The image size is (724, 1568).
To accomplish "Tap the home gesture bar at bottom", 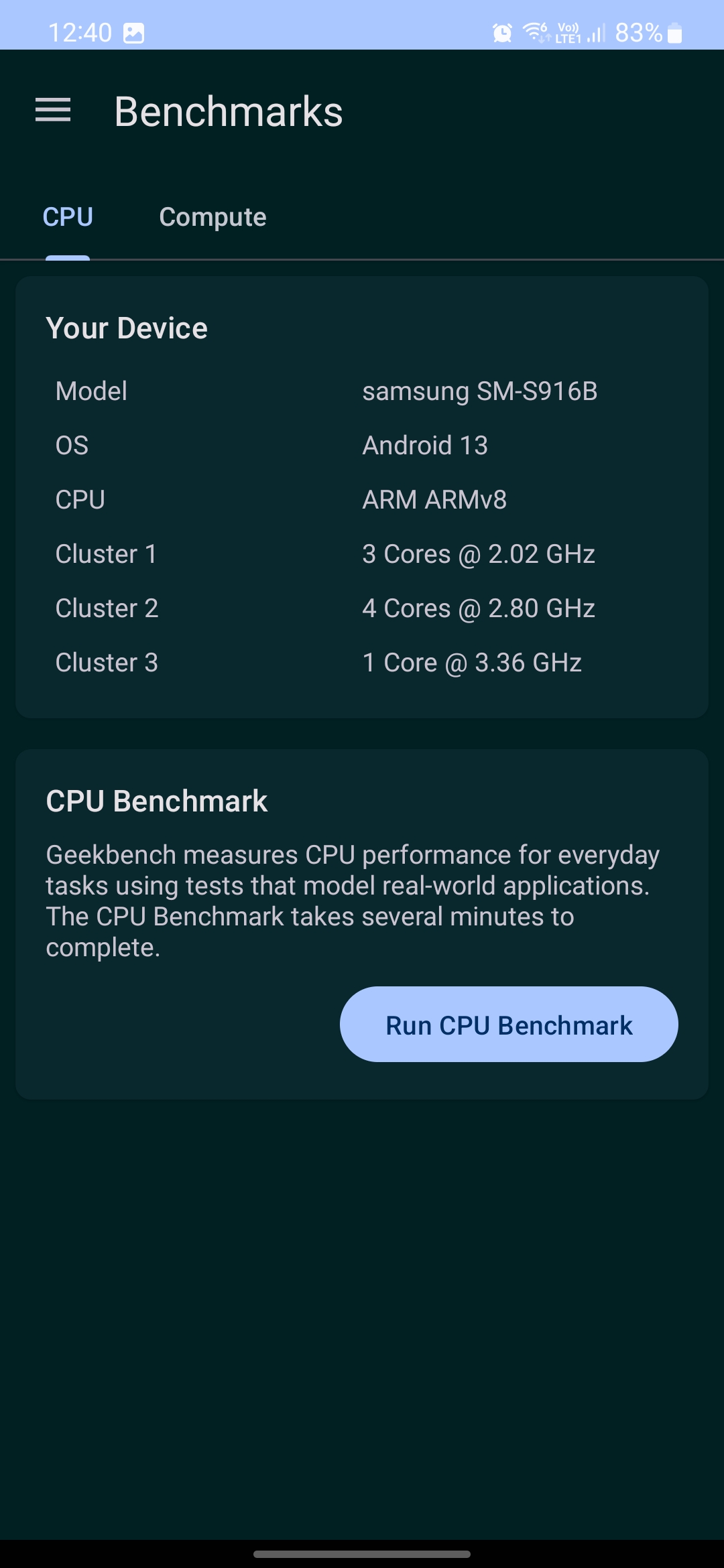I will (x=362, y=1554).
